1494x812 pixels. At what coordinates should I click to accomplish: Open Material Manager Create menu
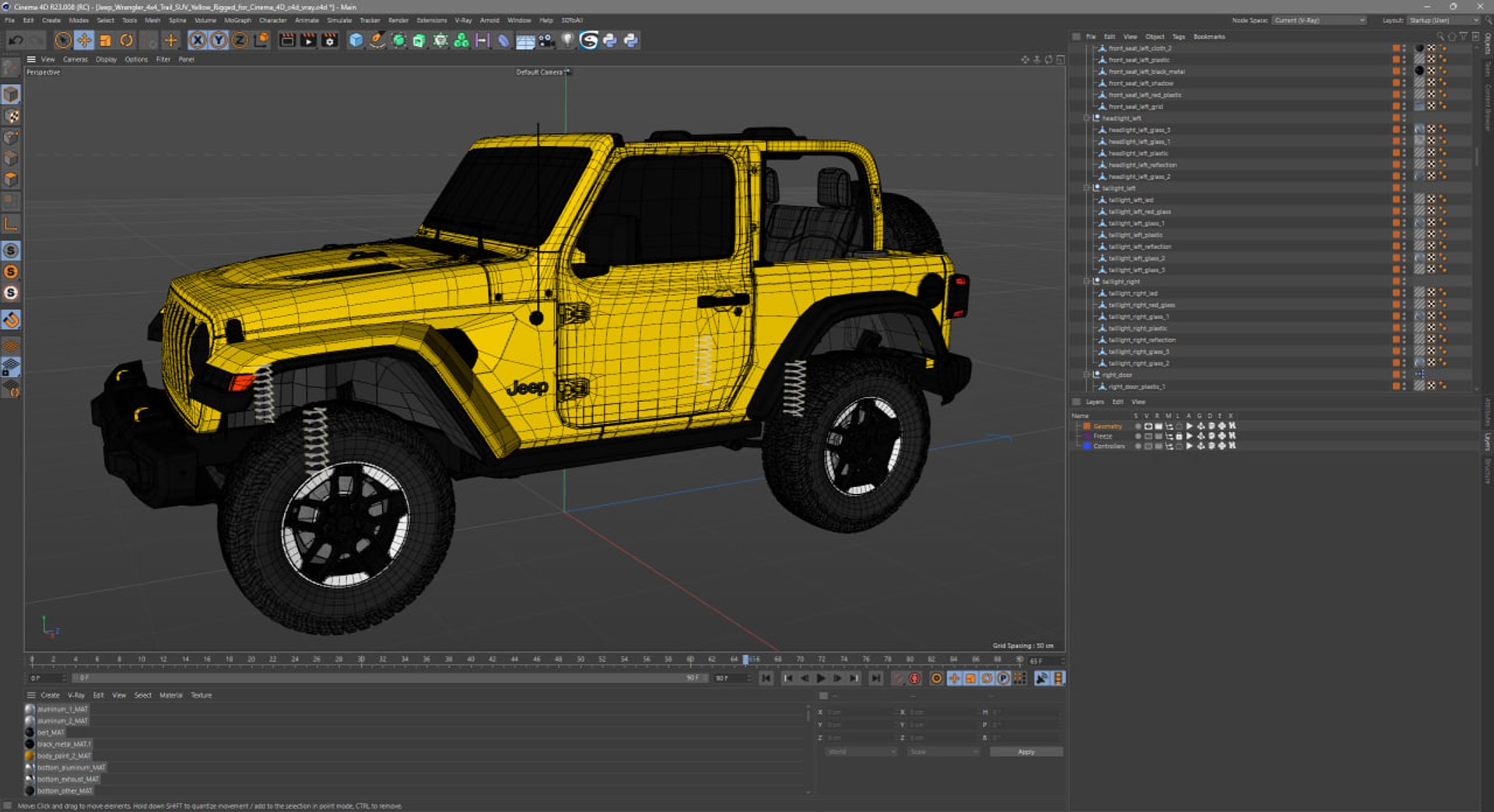point(50,695)
